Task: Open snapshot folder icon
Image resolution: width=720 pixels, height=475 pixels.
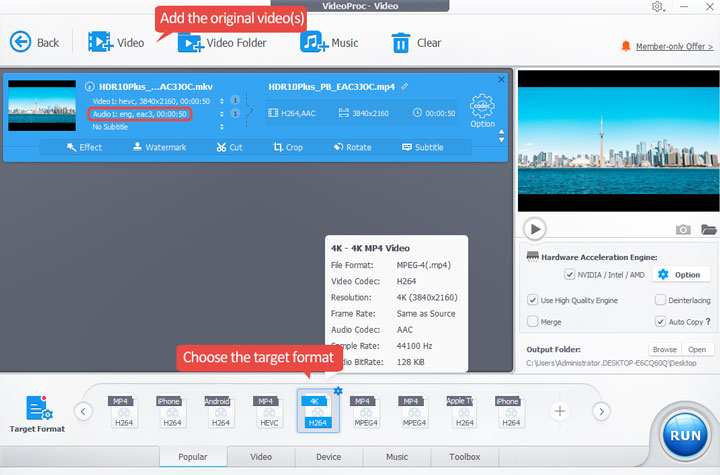Action: tap(709, 229)
